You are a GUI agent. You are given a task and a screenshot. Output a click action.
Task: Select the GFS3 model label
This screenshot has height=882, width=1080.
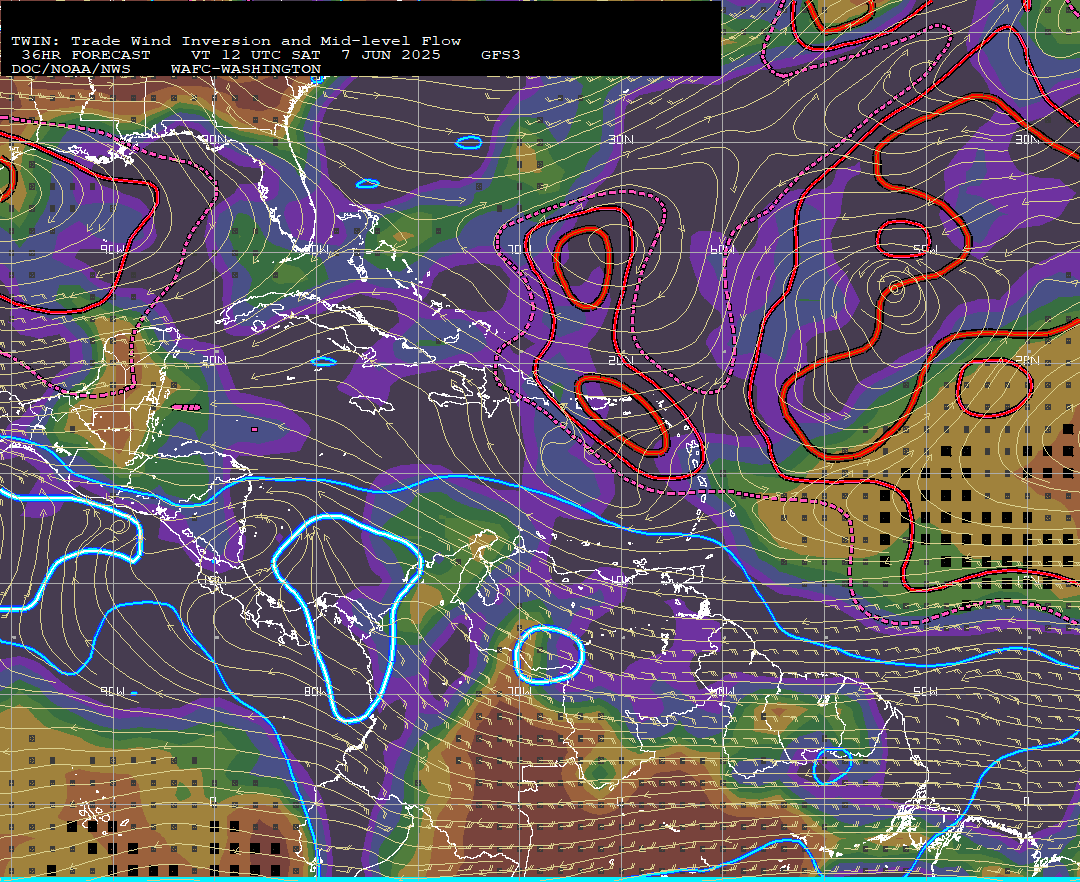point(501,55)
